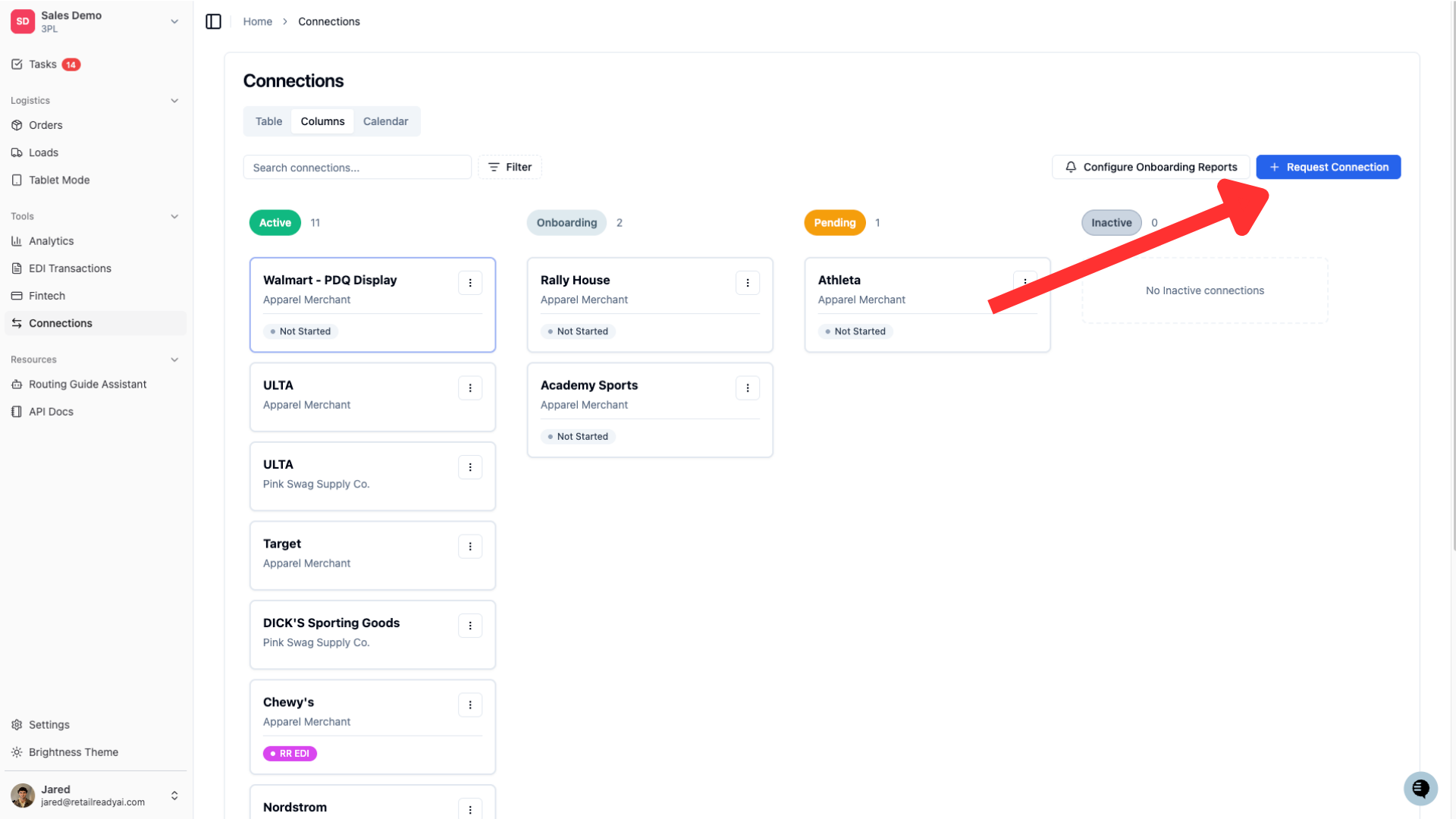Screen dimensions: 1456x819
Task: Open the Walmart - PDQ Display options menu
Action: tap(470, 283)
